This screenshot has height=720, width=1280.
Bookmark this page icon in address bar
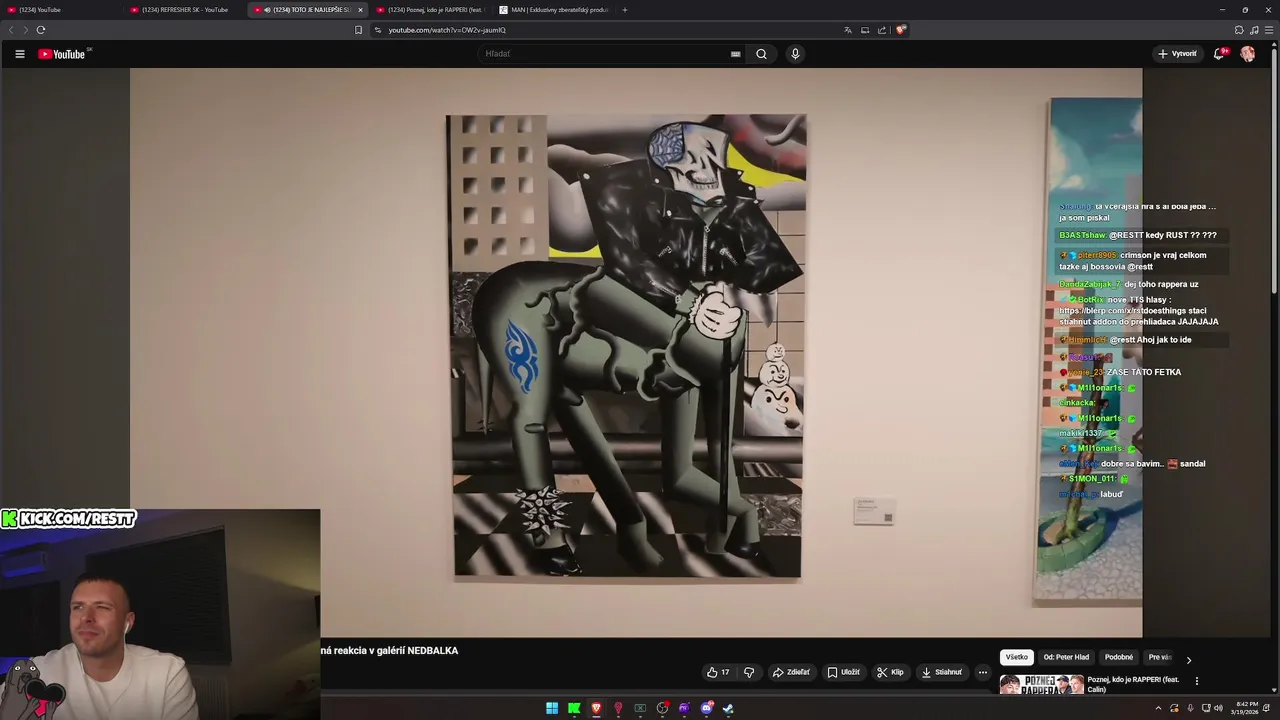click(x=359, y=30)
